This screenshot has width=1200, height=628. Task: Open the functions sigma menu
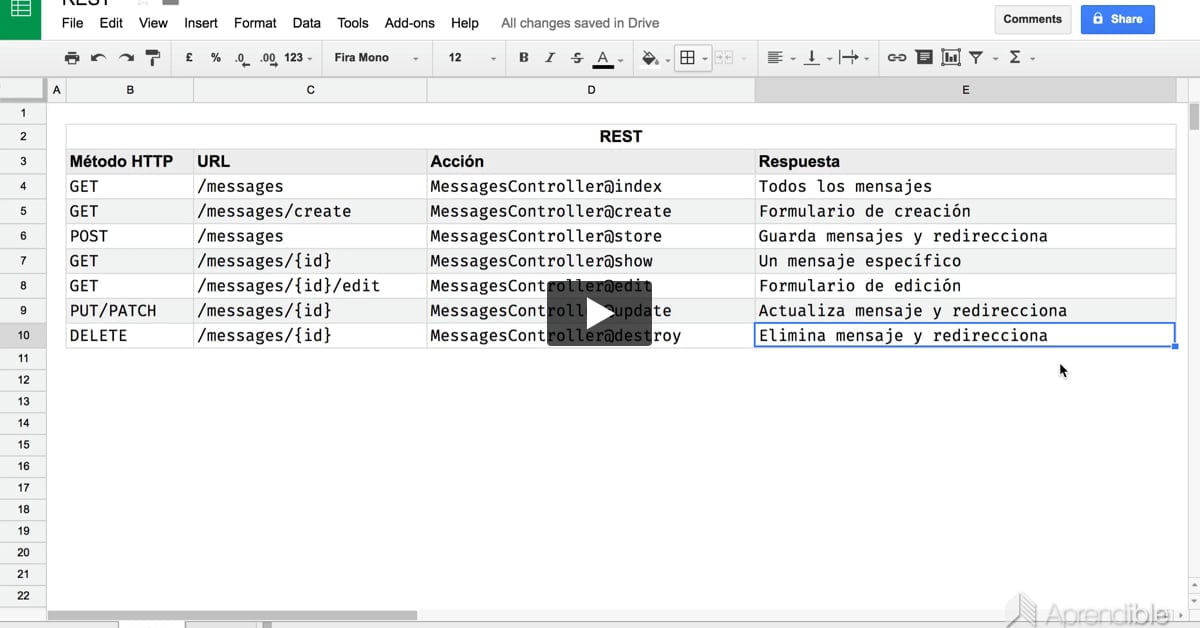click(1021, 58)
